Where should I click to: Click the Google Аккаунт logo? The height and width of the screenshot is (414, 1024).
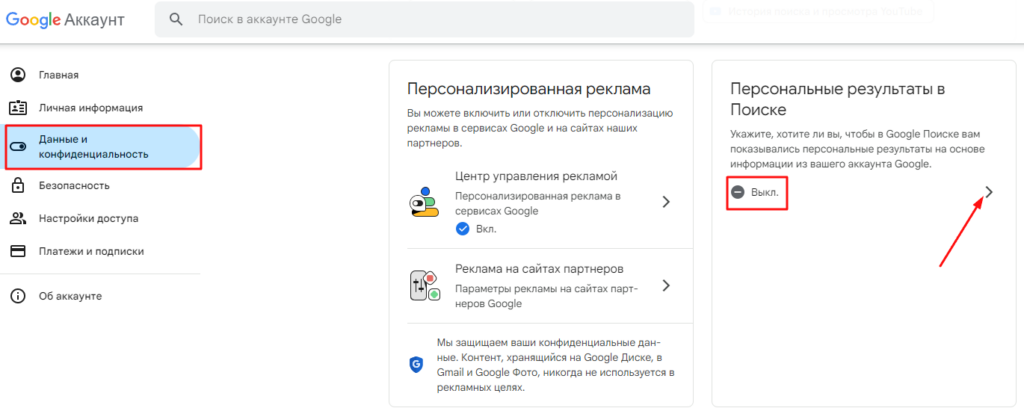[65, 20]
